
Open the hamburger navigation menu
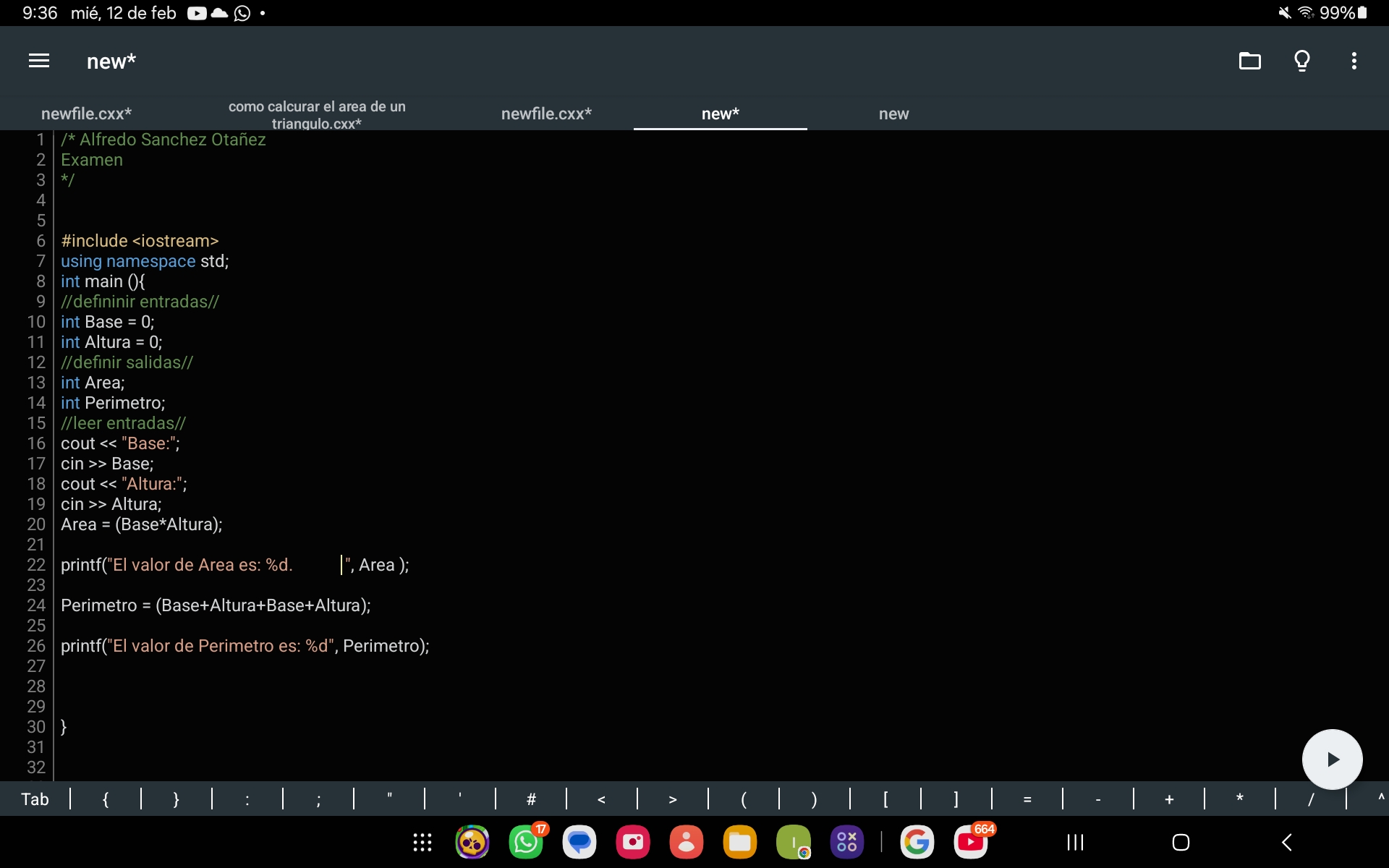coord(39,61)
